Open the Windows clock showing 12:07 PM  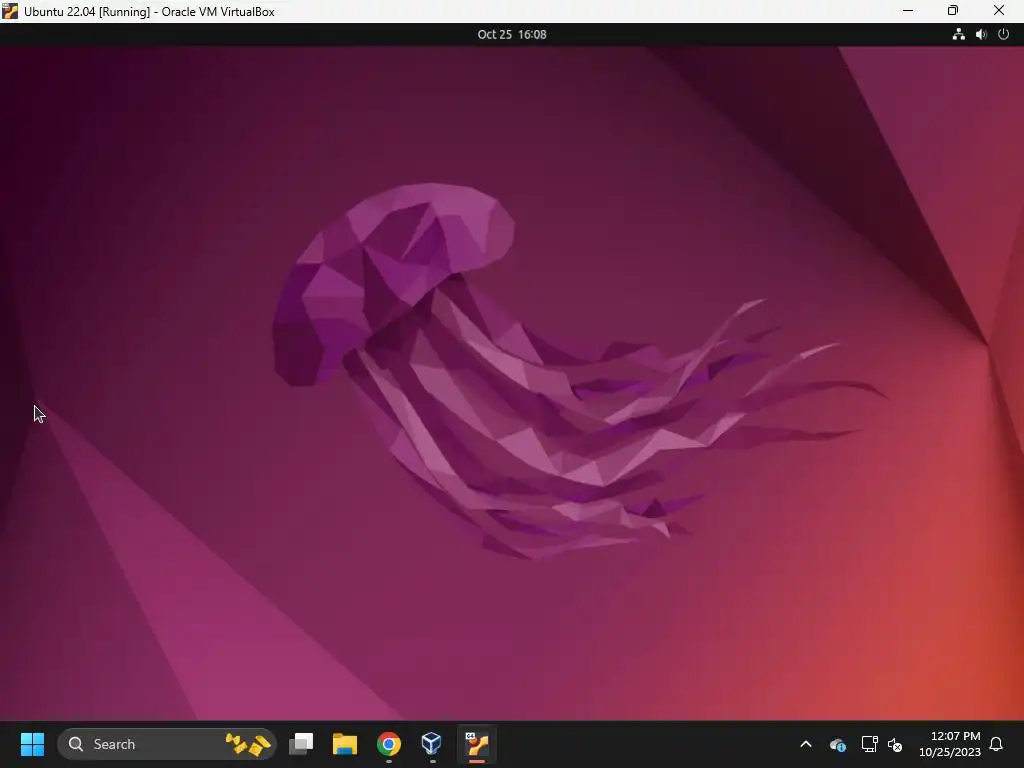click(x=950, y=744)
